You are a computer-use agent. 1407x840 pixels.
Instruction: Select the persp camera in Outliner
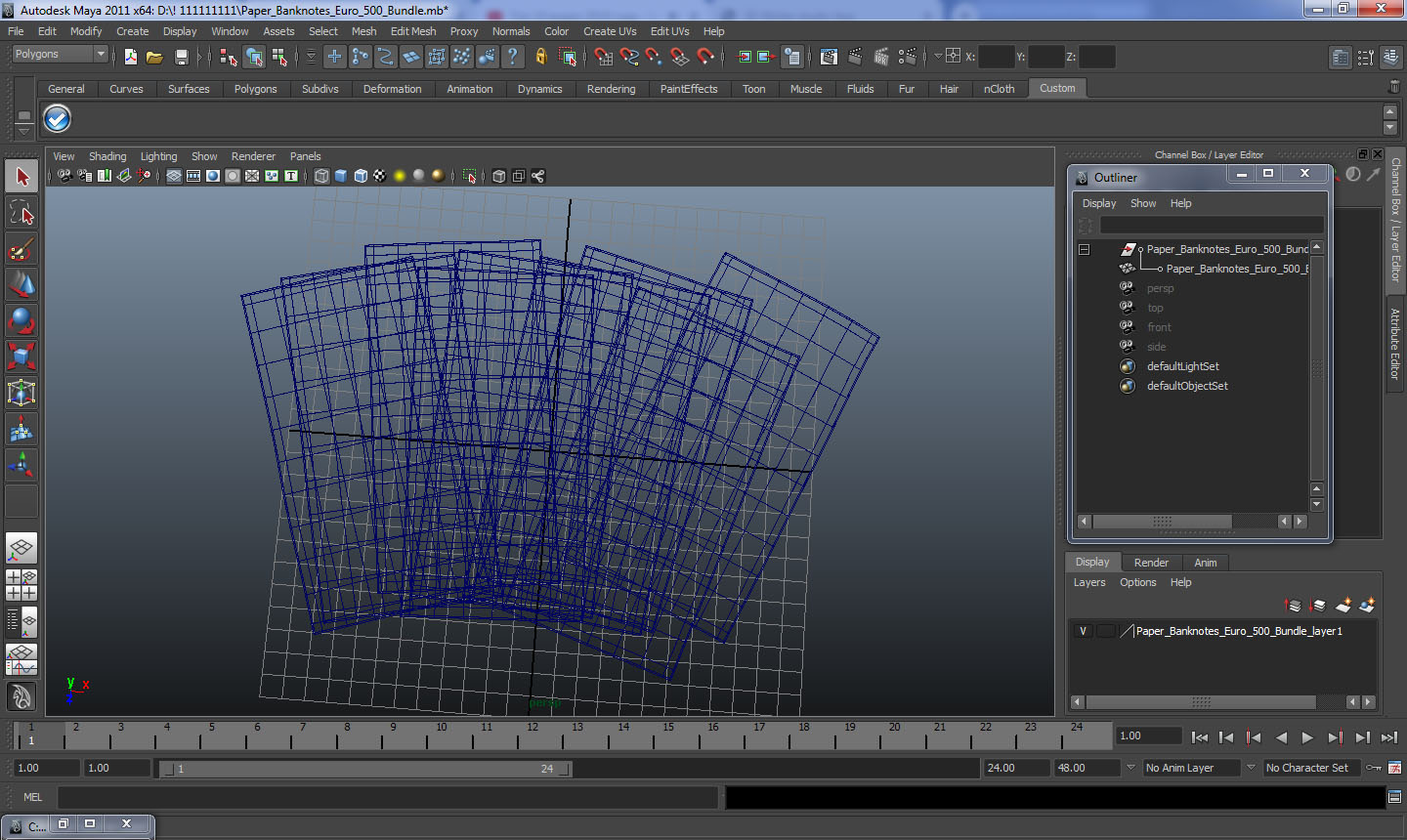click(1160, 288)
